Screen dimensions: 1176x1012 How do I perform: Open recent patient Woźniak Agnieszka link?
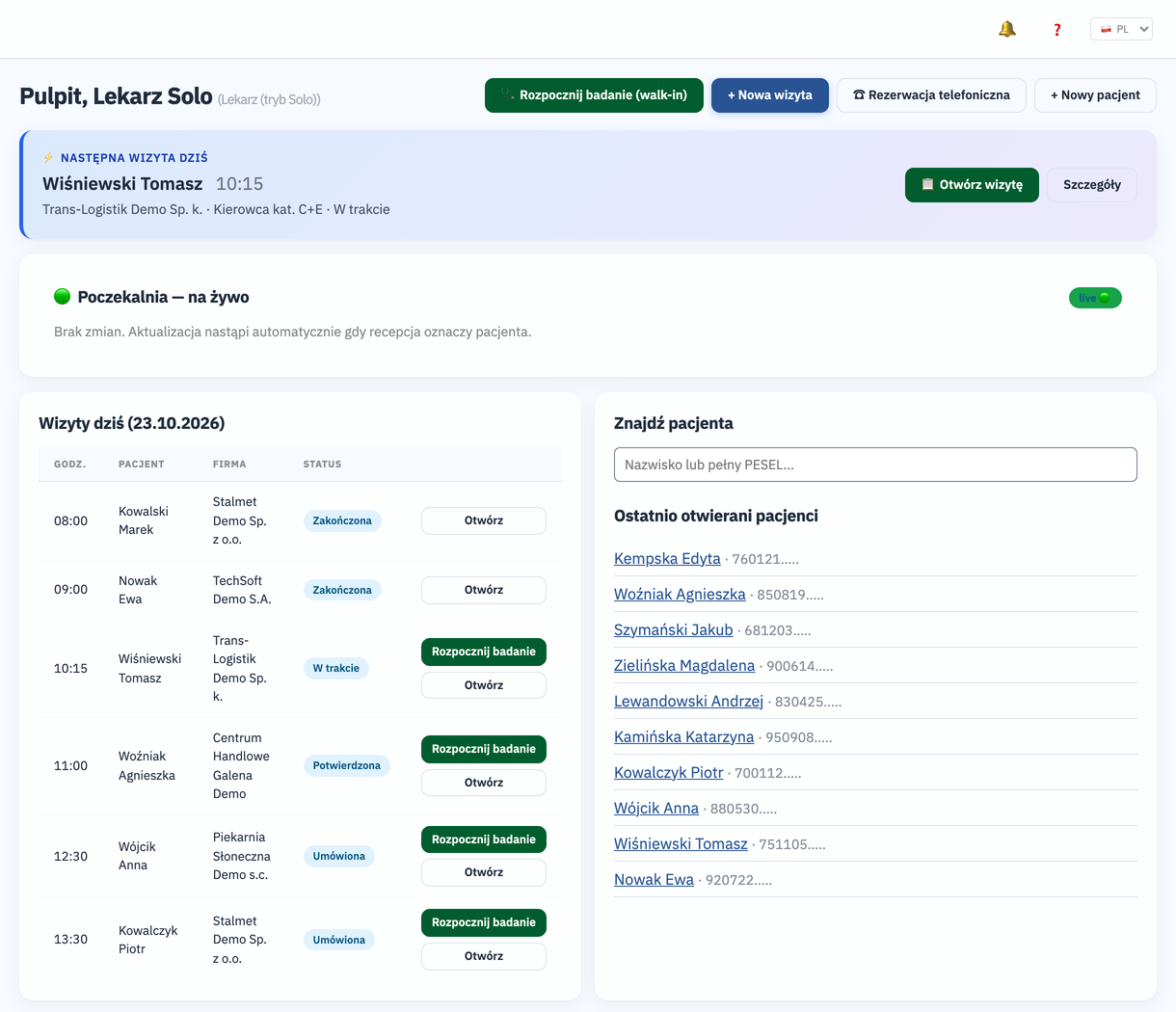coord(680,595)
